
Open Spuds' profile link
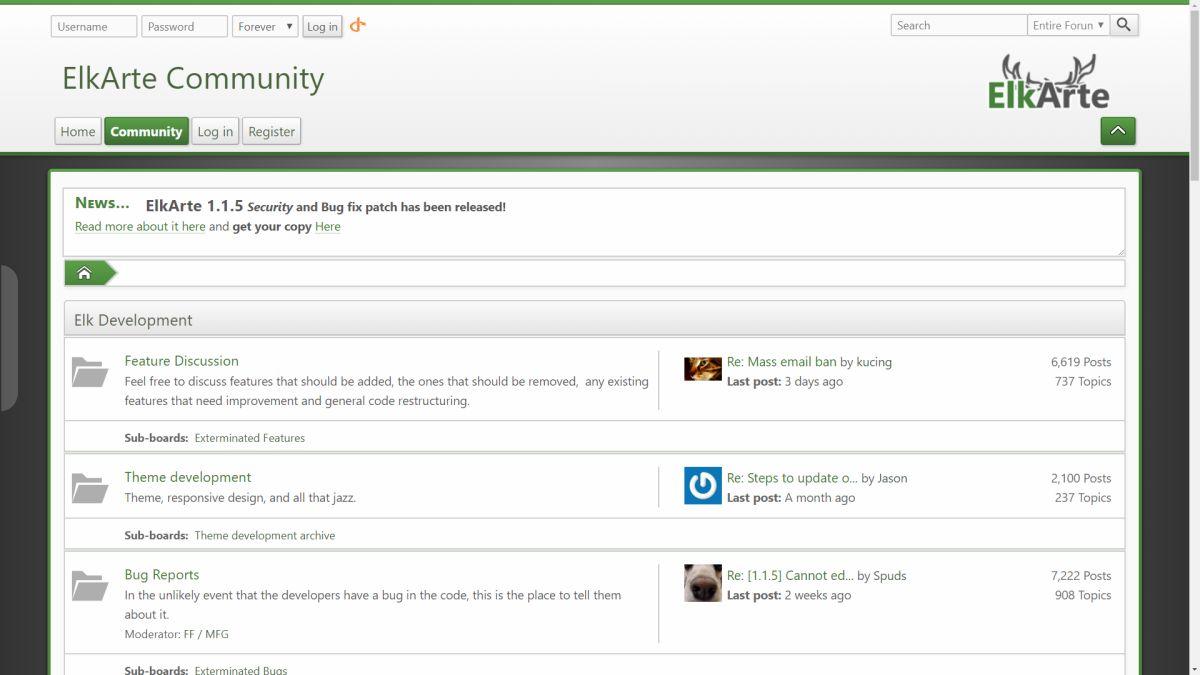coord(890,576)
